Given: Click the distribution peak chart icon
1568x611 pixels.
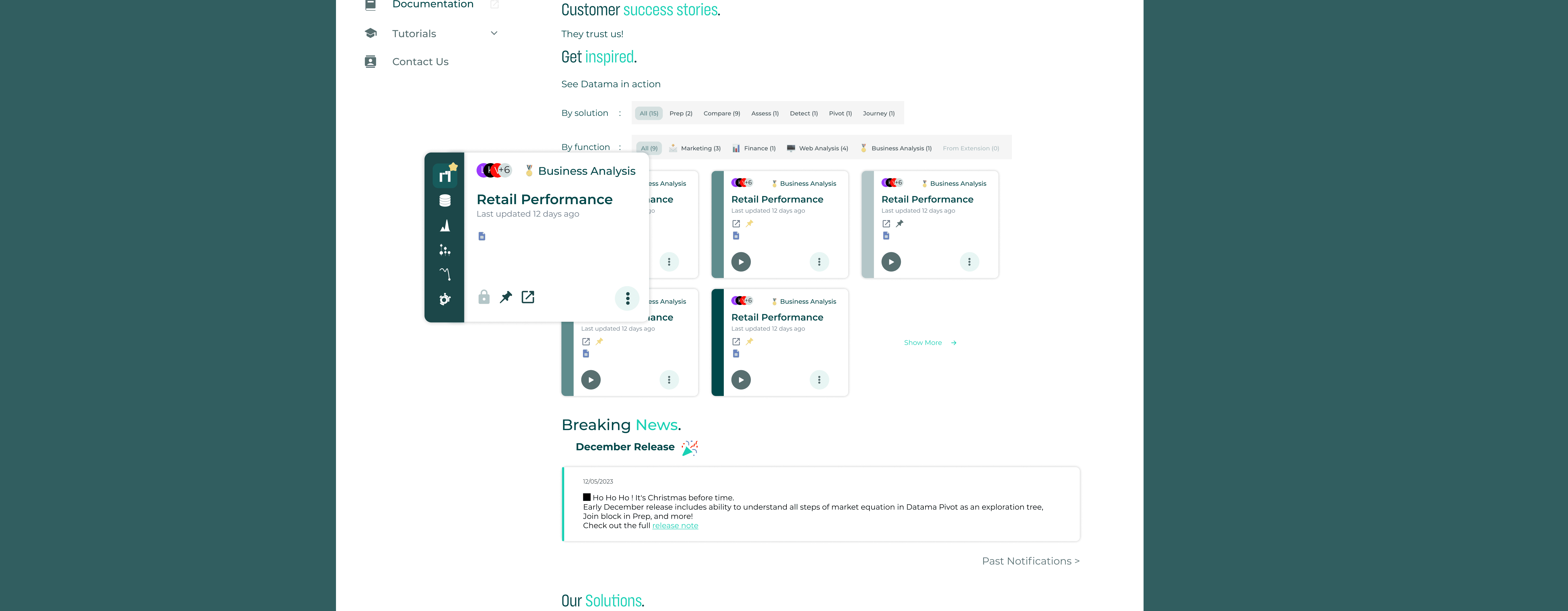Looking at the screenshot, I should pos(445,225).
